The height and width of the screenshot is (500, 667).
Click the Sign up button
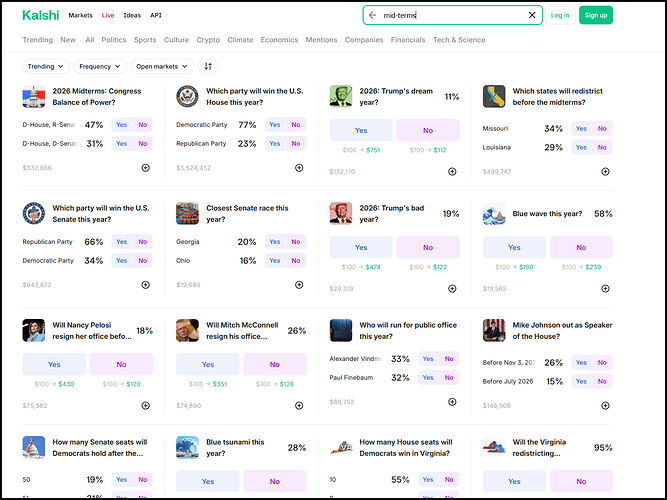pos(596,15)
